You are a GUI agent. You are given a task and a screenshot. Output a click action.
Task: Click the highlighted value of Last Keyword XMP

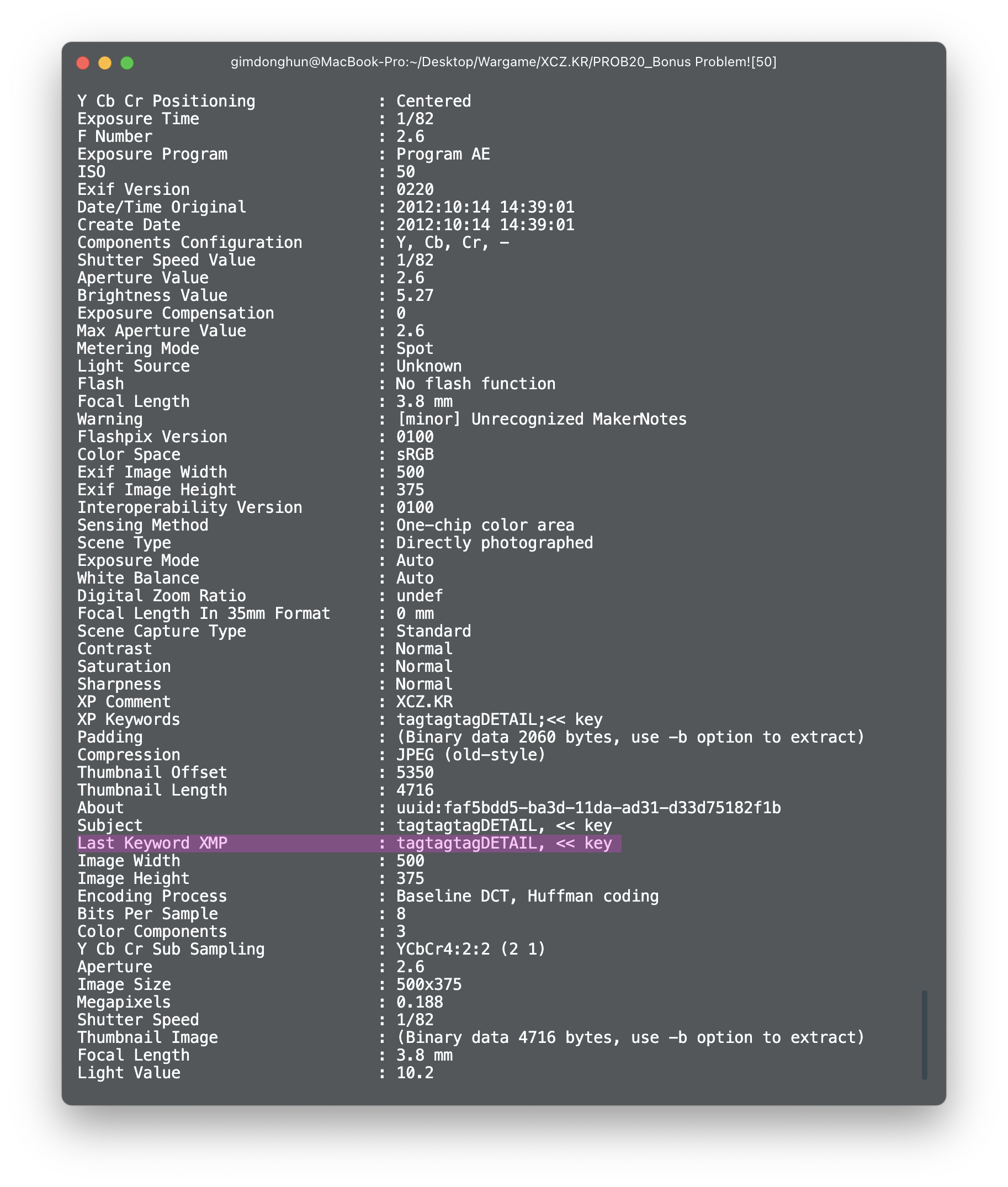(x=504, y=843)
